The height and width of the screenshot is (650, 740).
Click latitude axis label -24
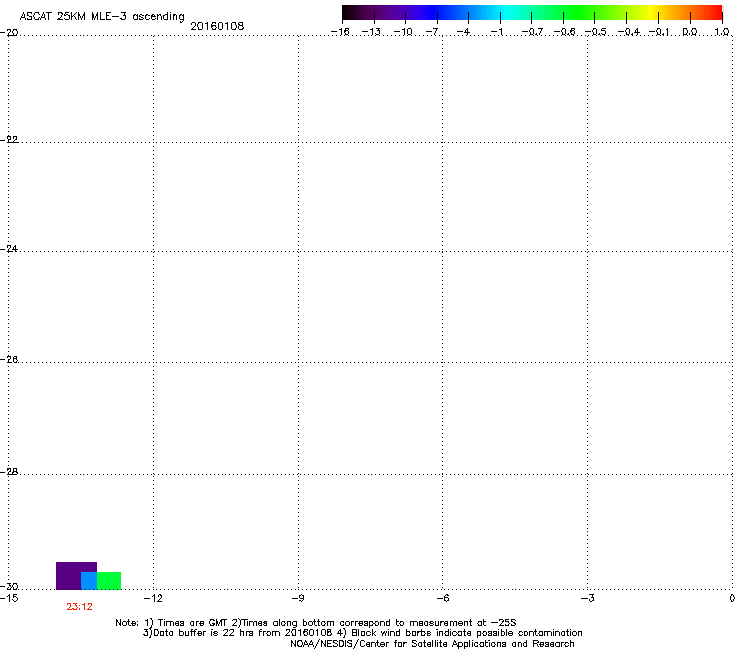[x=9, y=248]
